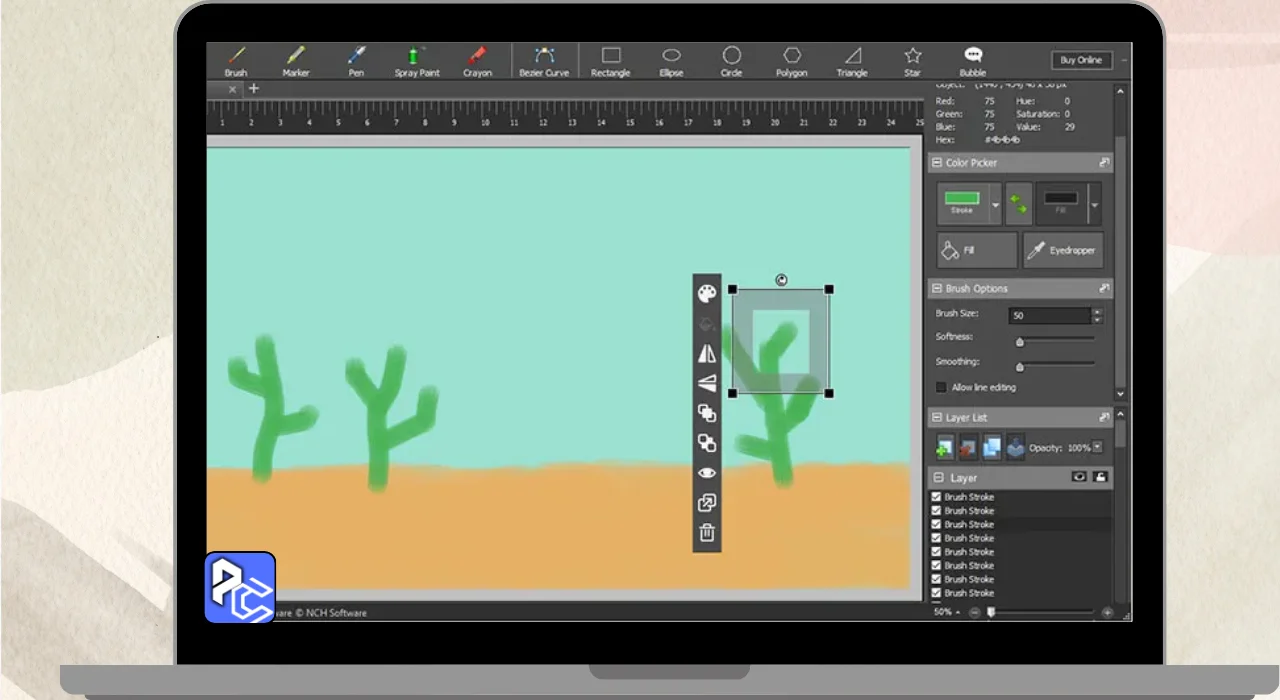The width and height of the screenshot is (1280, 700).
Task: Select the Triangle shape tool
Action: pyautogui.click(x=852, y=61)
